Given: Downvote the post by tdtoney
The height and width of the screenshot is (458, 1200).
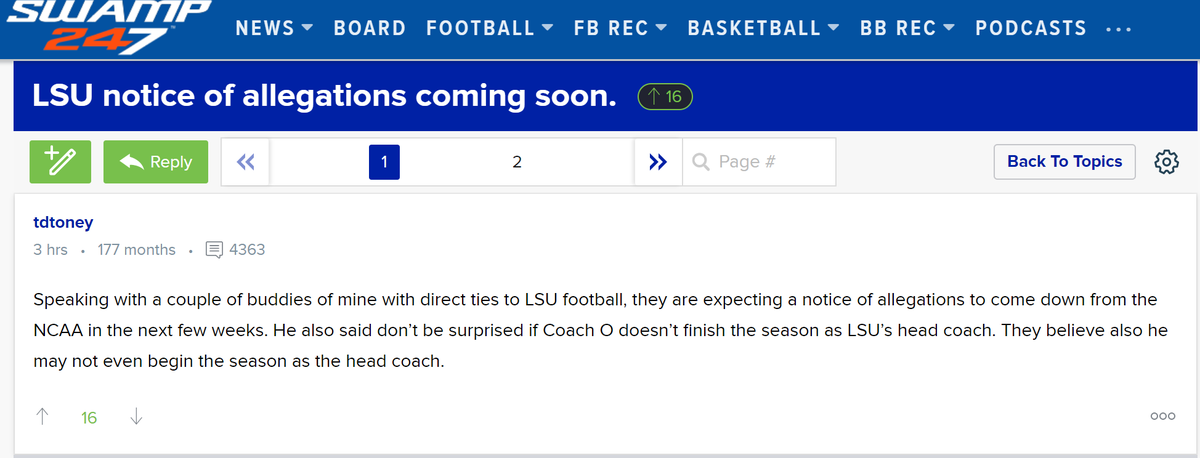Looking at the screenshot, I should click(135, 417).
